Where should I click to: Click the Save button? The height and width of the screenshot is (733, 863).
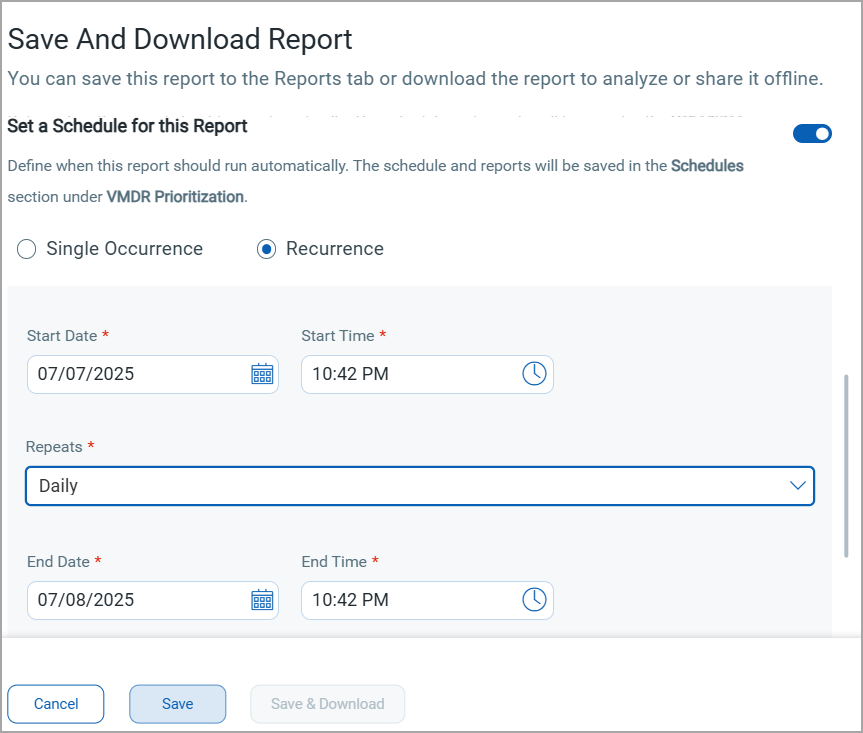177,704
